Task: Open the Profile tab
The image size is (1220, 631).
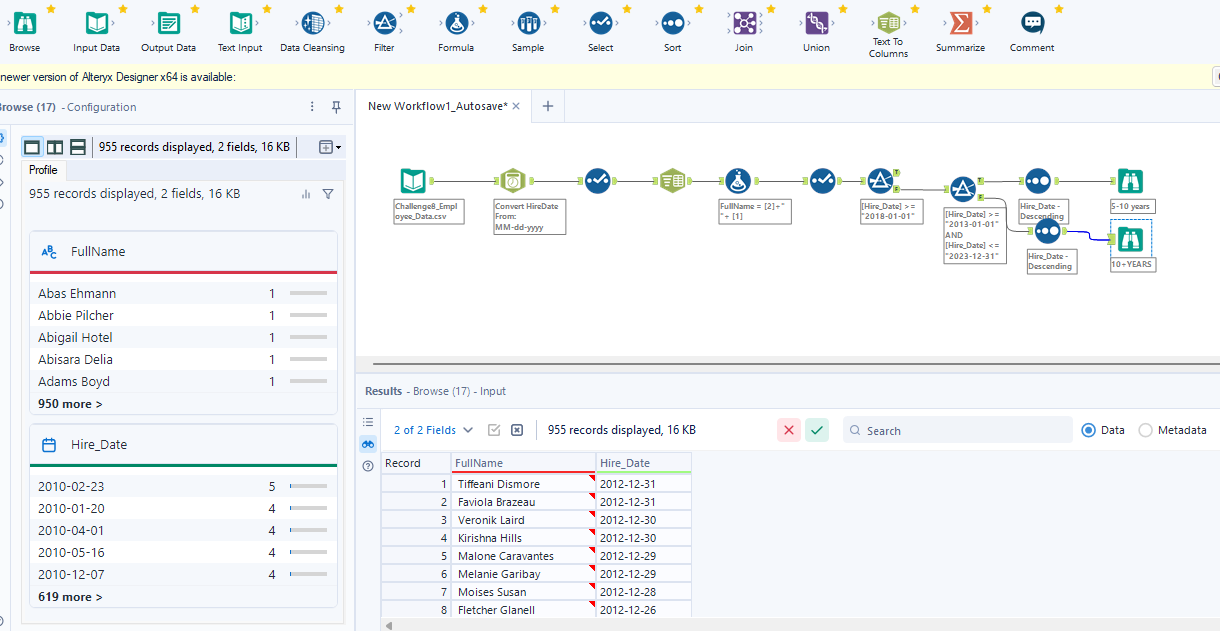Action: coord(43,170)
